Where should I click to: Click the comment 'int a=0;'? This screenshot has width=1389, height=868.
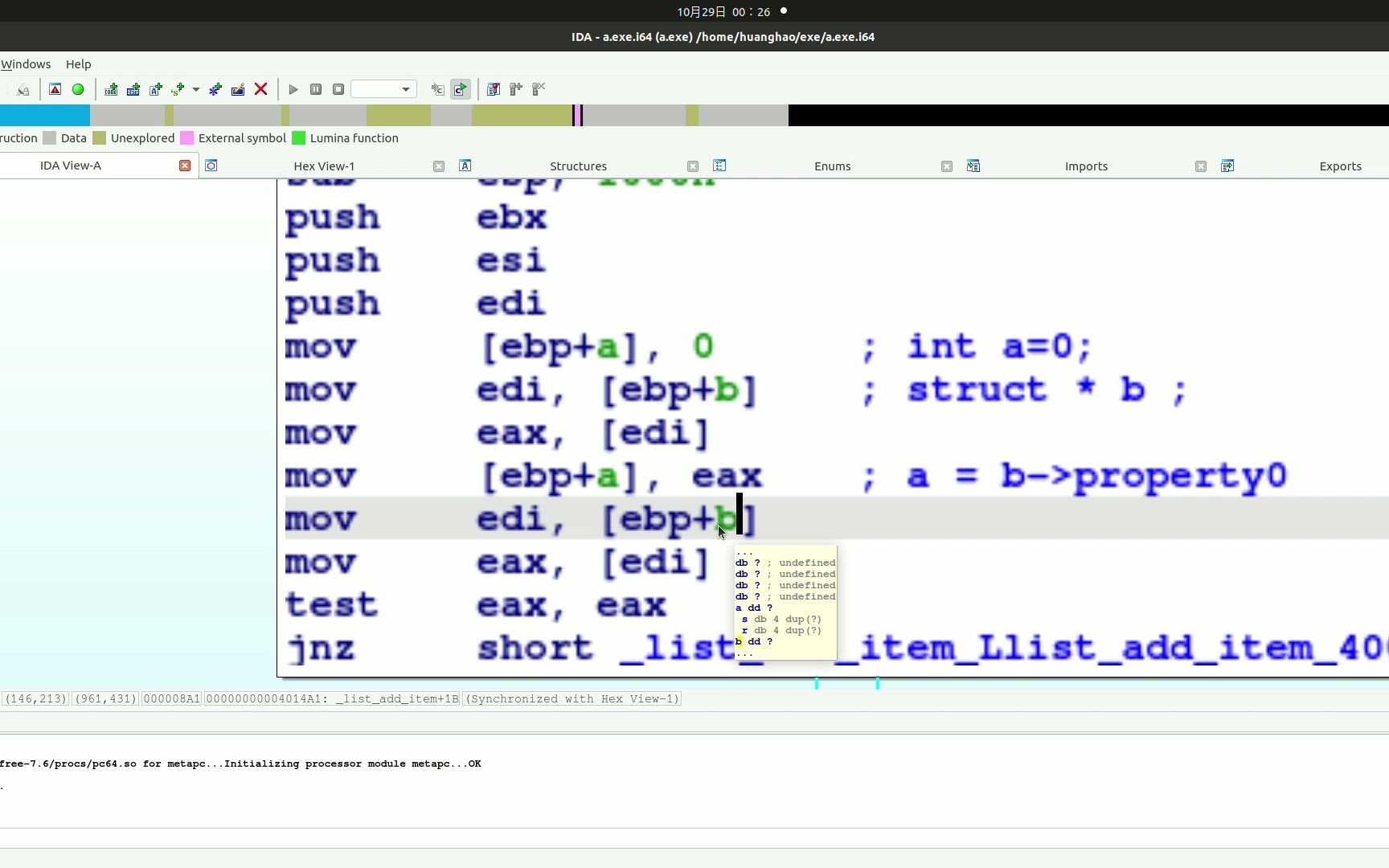tap(999, 347)
